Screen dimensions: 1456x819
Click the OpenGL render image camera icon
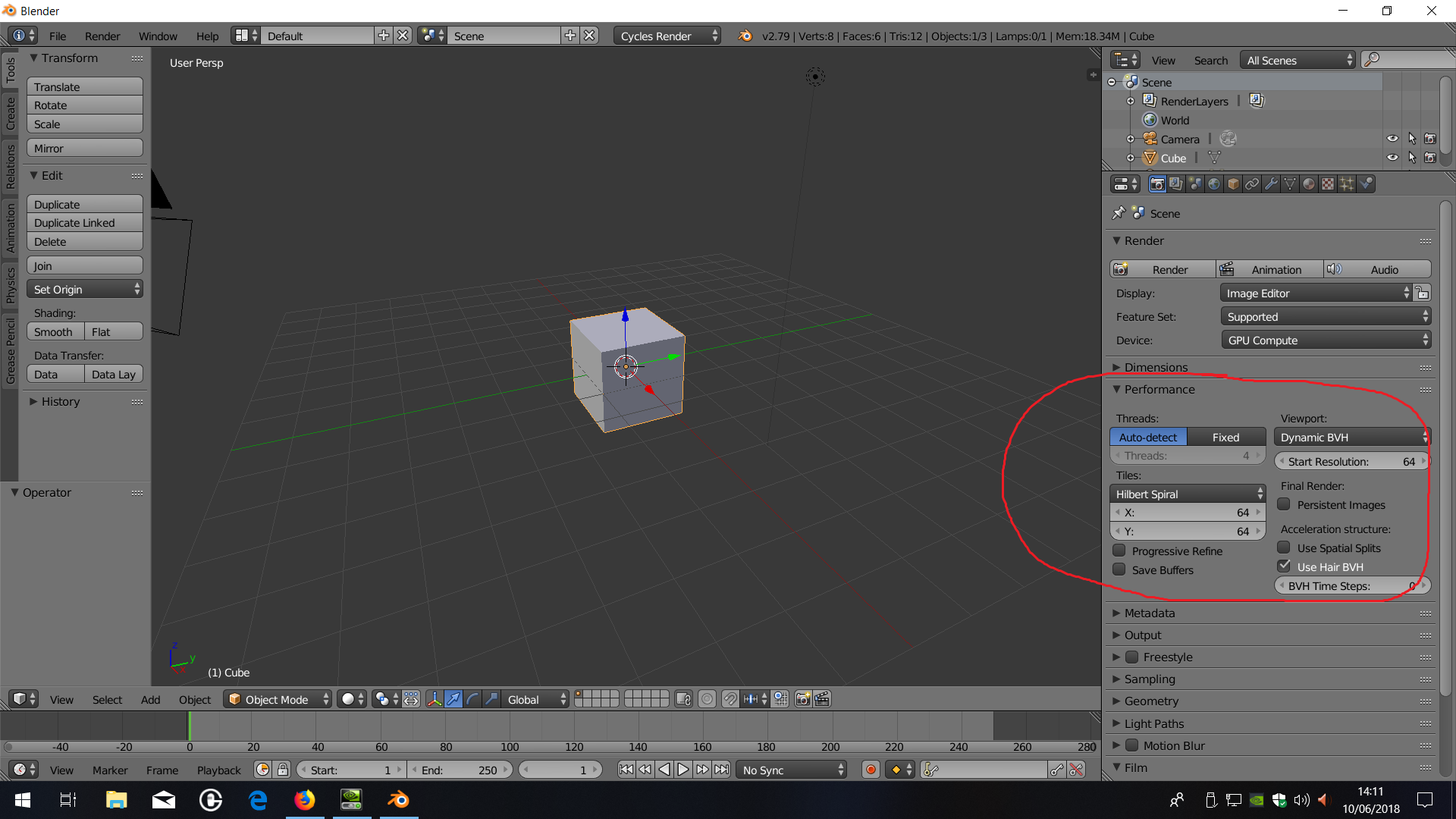803,699
